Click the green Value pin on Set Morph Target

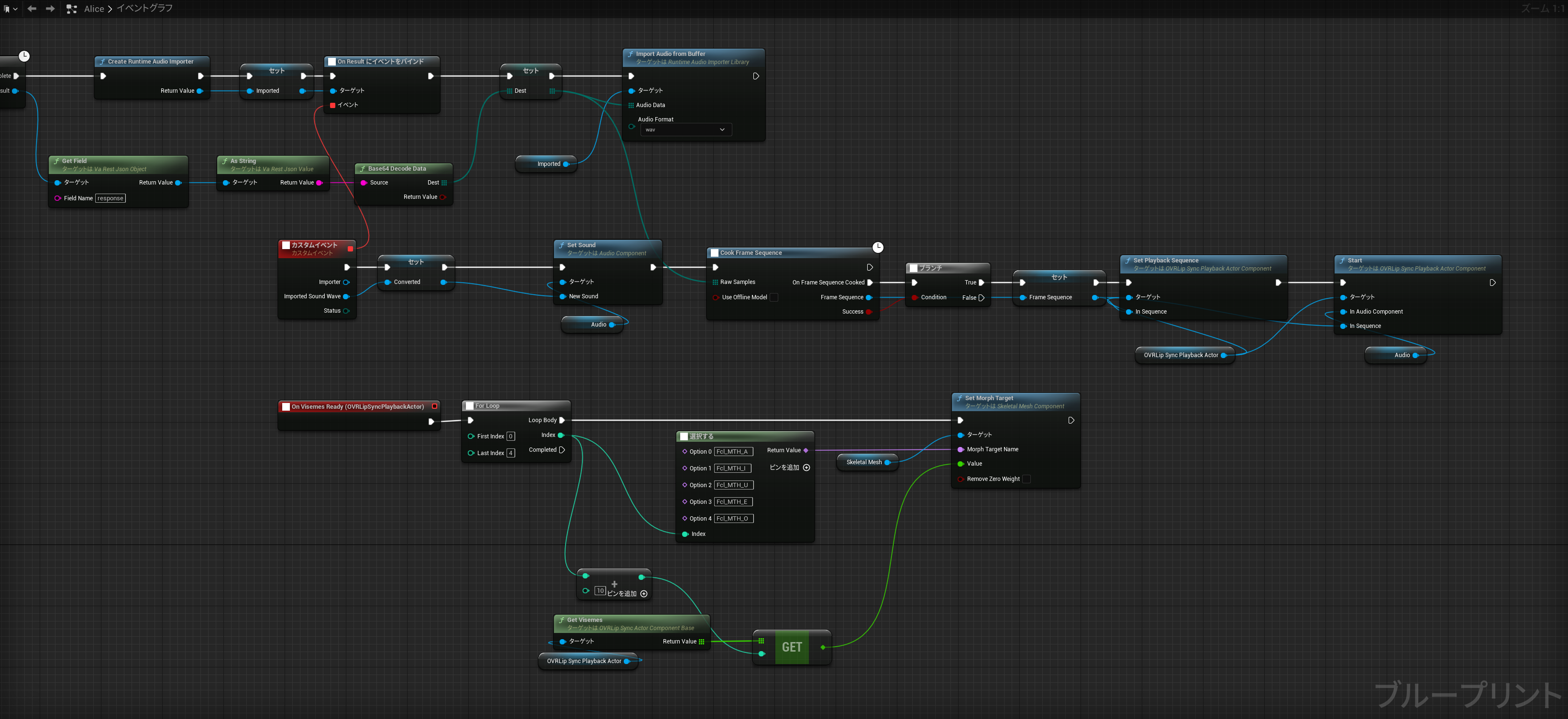point(961,464)
